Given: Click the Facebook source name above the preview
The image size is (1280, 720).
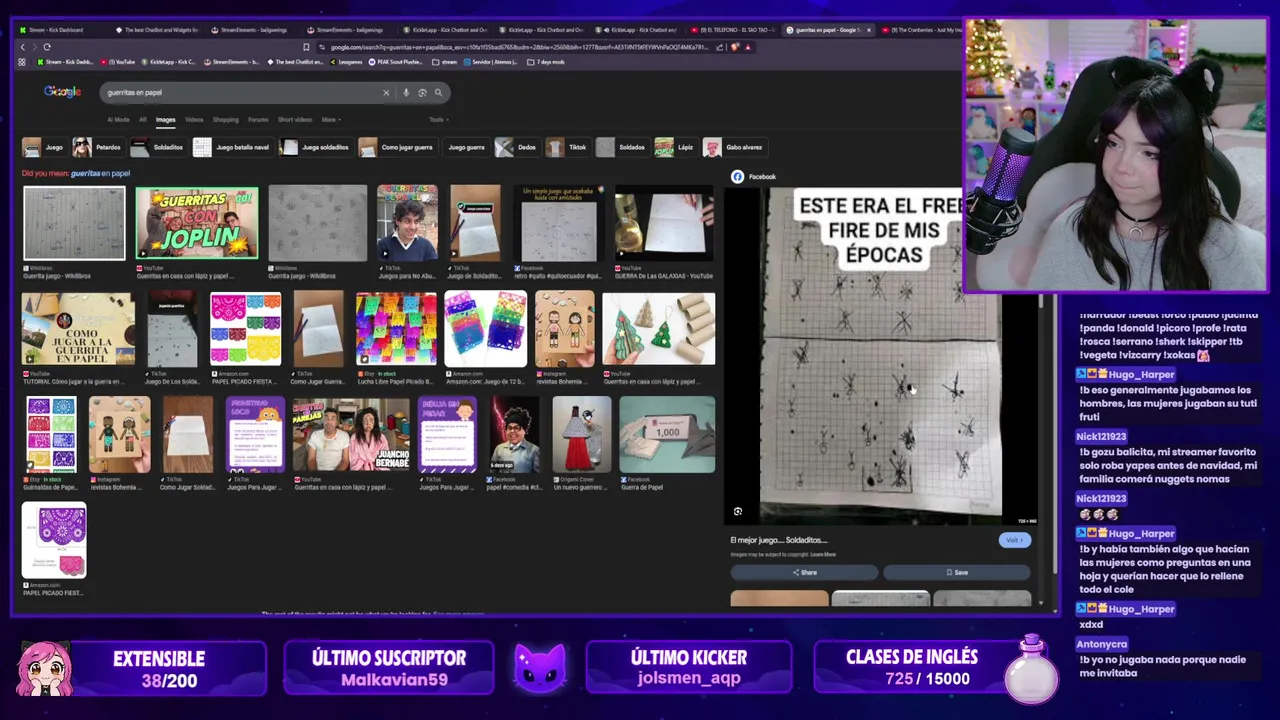Looking at the screenshot, I should [762, 177].
